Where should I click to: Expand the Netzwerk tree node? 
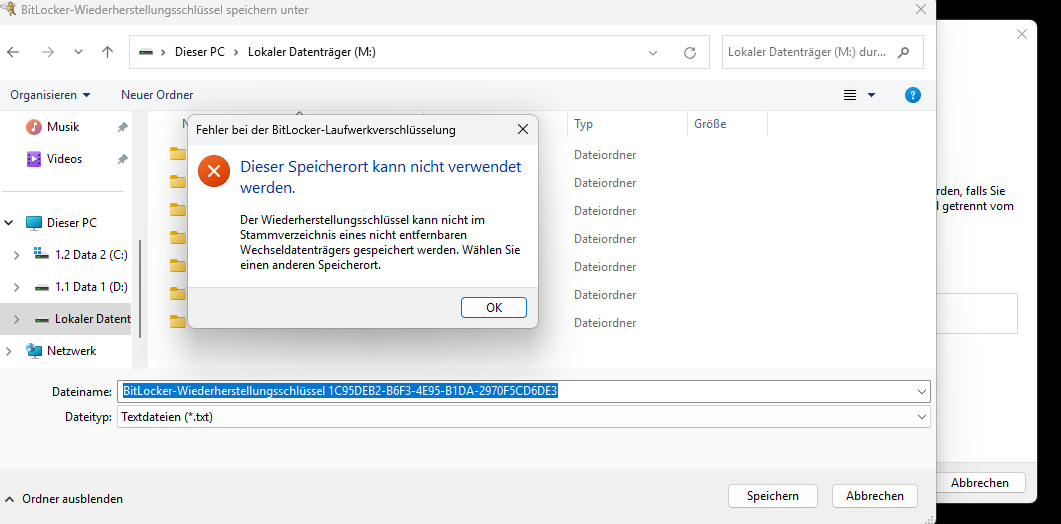point(9,351)
